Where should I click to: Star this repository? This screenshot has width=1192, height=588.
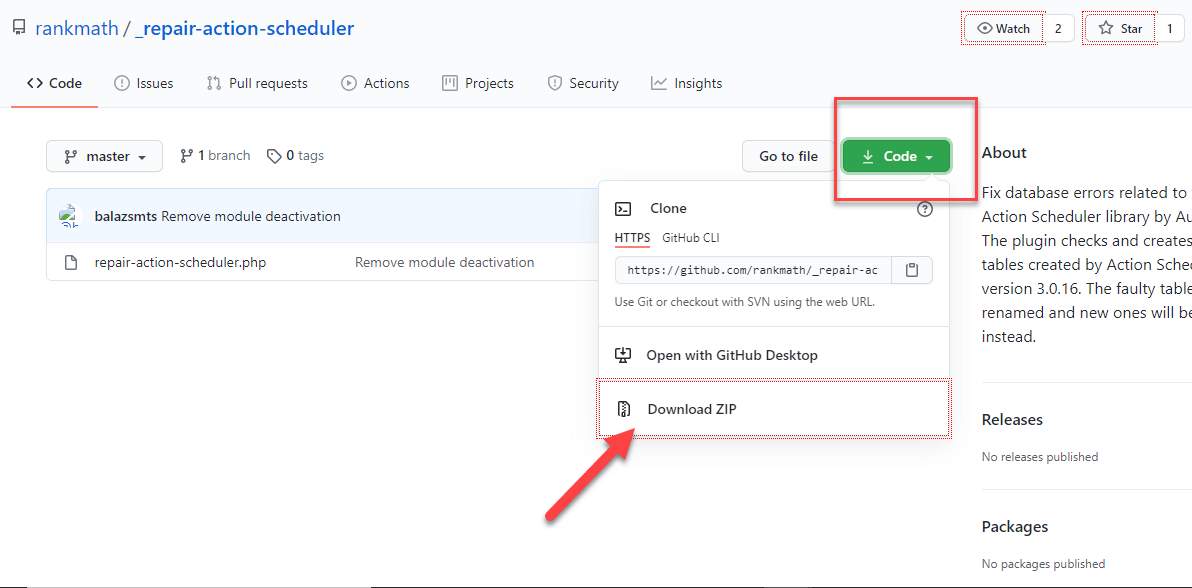pyautogui.click(x=1121, y=29)
